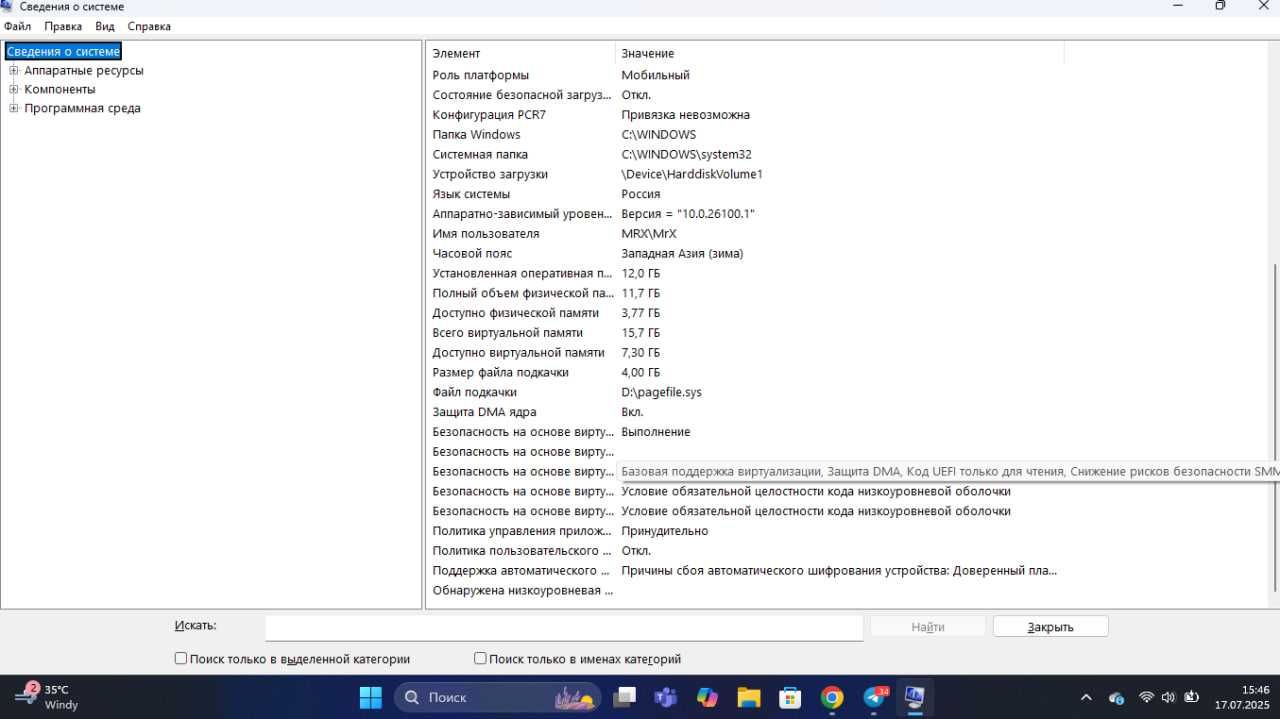Open the Правка menu
This screenshot has width=1280, height=719.
coord(63,26)
